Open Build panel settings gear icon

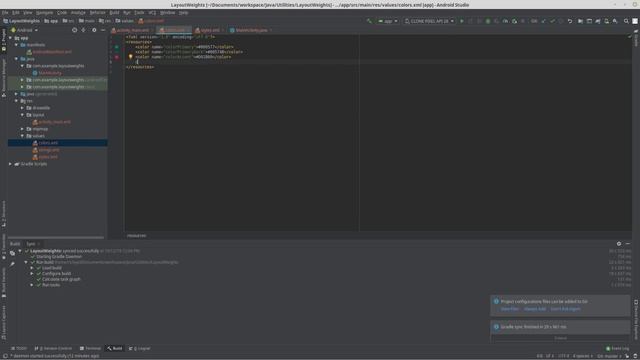[619, 244]
